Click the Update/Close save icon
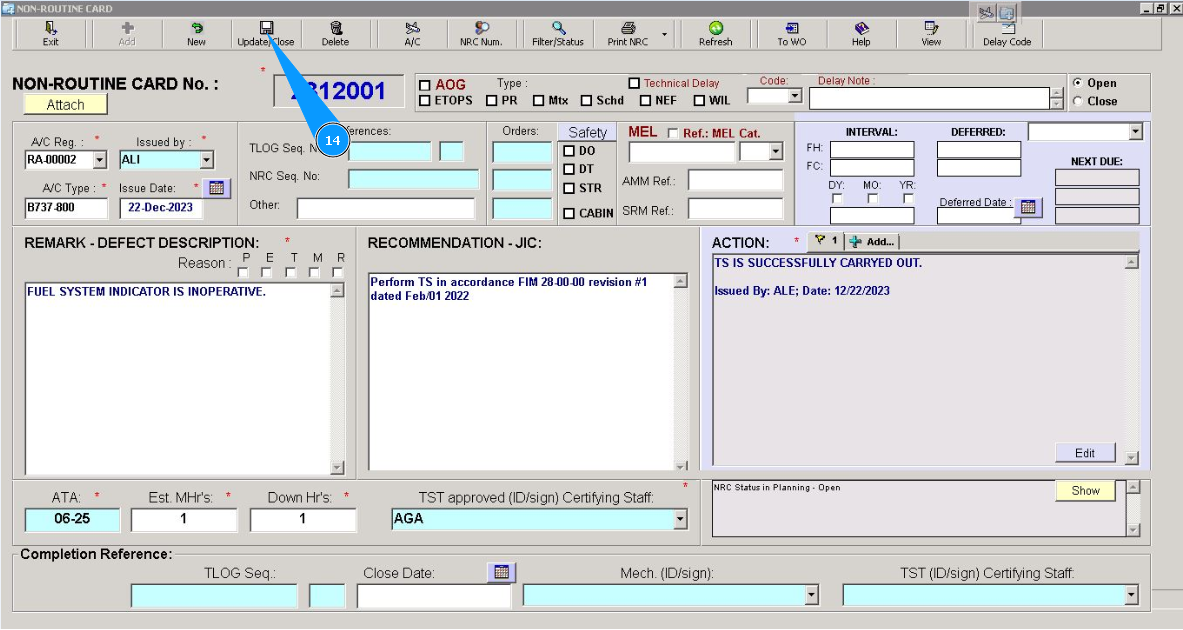The image size is (1183, 630). click(266, 29)
